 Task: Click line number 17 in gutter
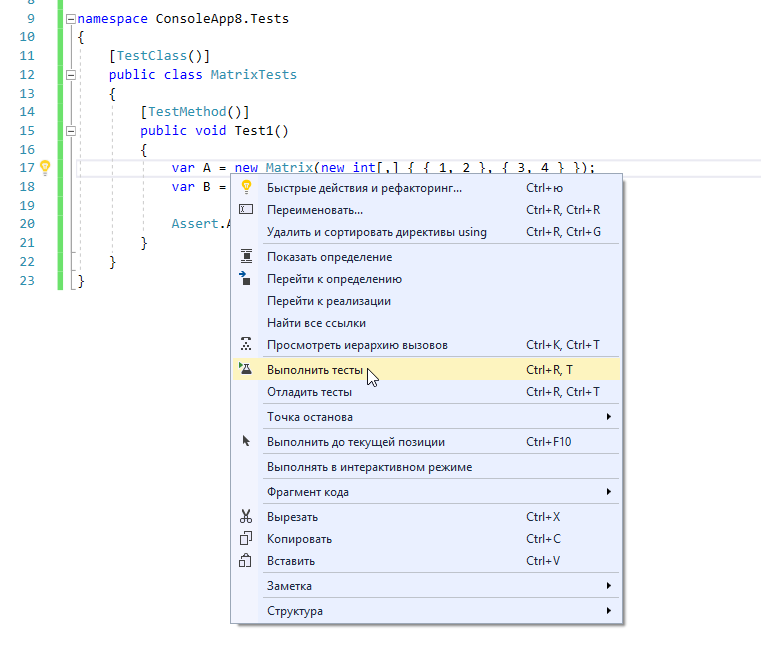pyautogui.click(x=27, y=168)
